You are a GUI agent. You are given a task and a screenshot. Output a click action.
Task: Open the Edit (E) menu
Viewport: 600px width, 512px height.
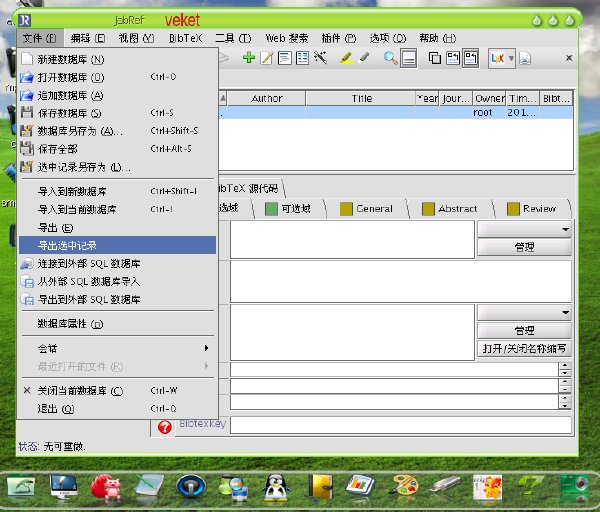pos(88,38)
